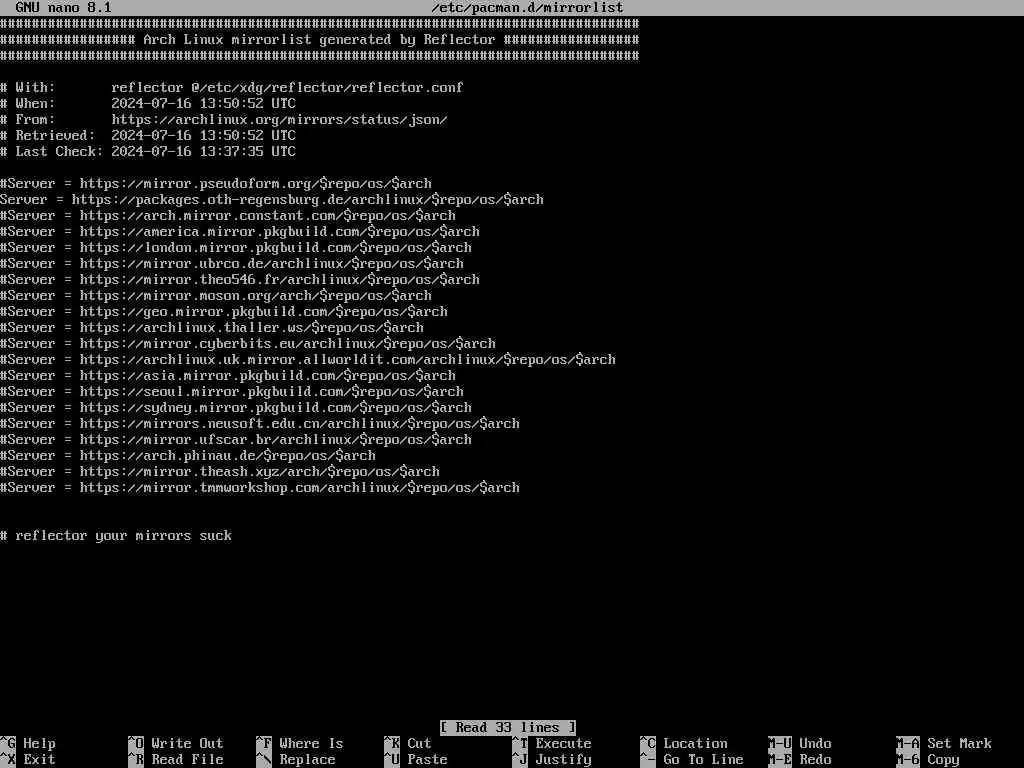Click the '# Last Check:' timestamp line

point(148,152)
